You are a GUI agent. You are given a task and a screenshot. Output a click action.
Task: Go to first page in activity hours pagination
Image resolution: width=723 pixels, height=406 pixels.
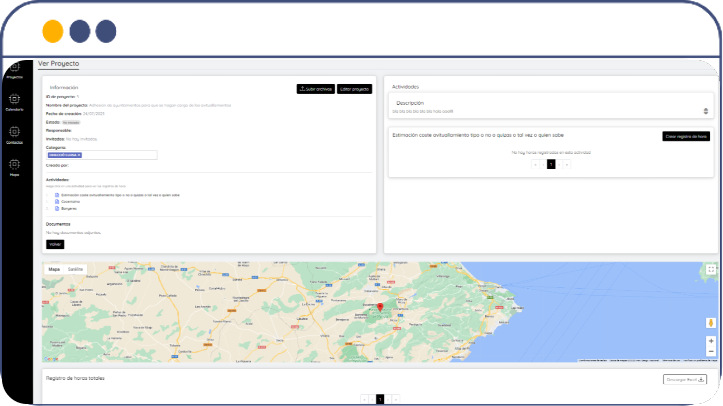click(535, 165)
